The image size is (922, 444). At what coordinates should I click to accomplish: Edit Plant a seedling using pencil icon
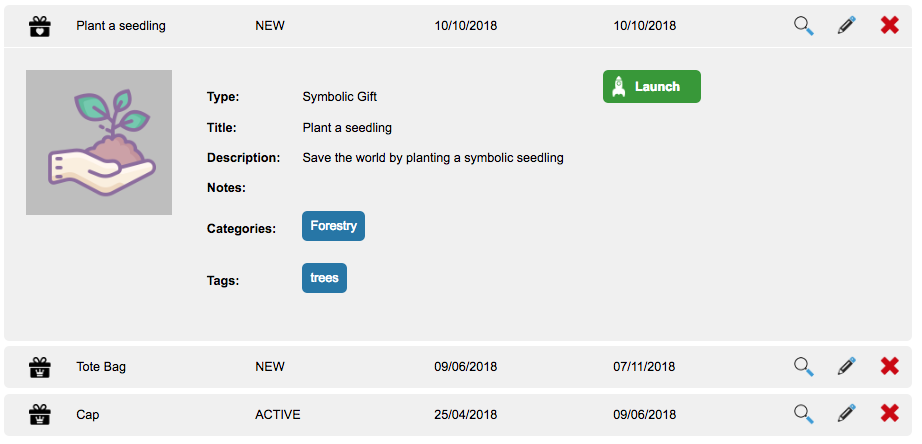(x=847, y=26)
